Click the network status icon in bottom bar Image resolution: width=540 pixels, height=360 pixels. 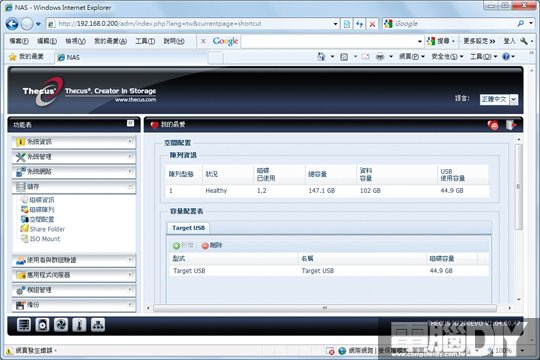pos(98,325)
